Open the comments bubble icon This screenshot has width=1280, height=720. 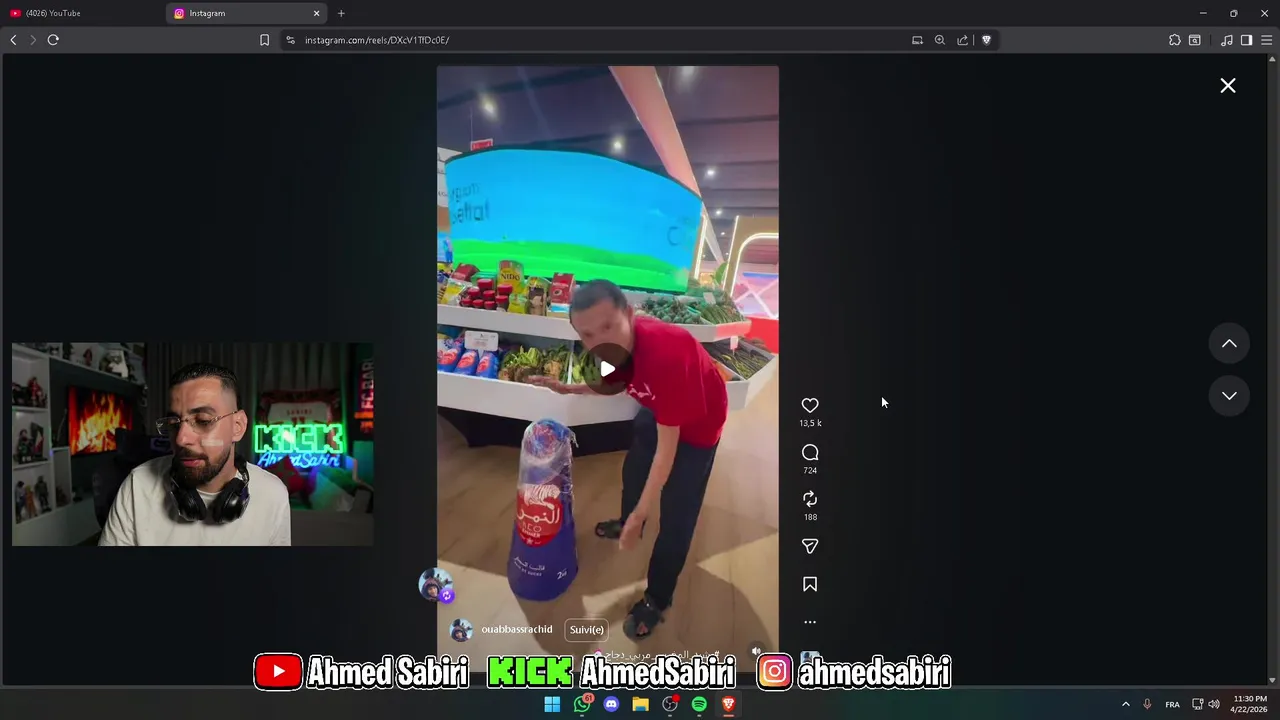click(810, 452)
